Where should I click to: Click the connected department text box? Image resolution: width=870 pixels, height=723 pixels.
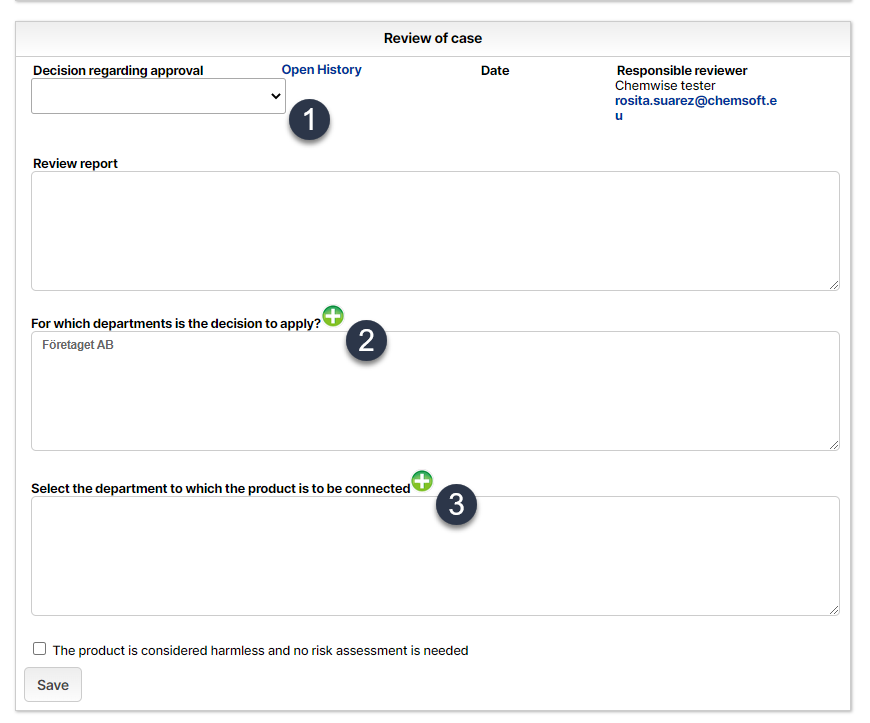(435, 556)
